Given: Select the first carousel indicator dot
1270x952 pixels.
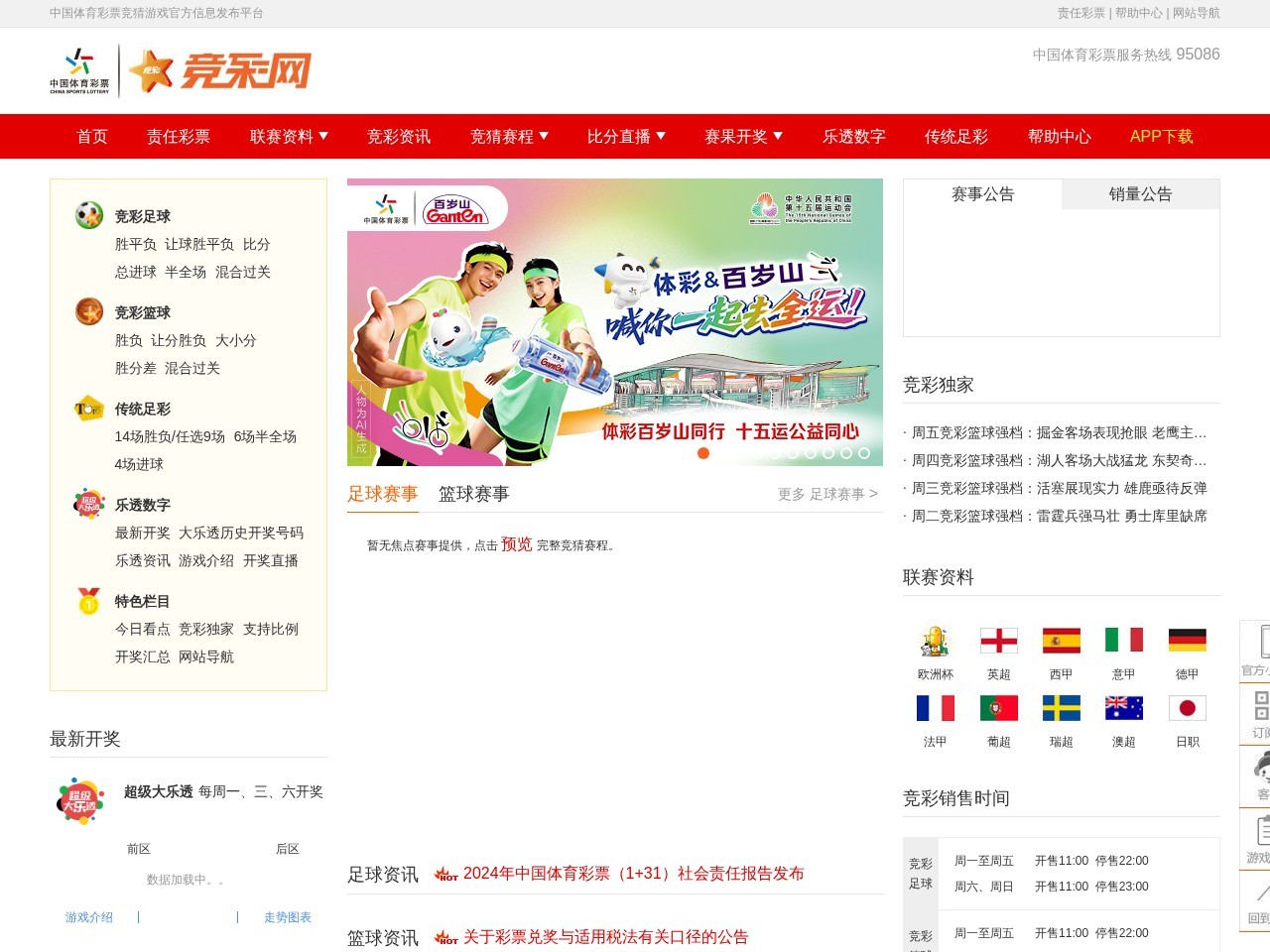Looking at the screenshot, I should coord(703,453).
